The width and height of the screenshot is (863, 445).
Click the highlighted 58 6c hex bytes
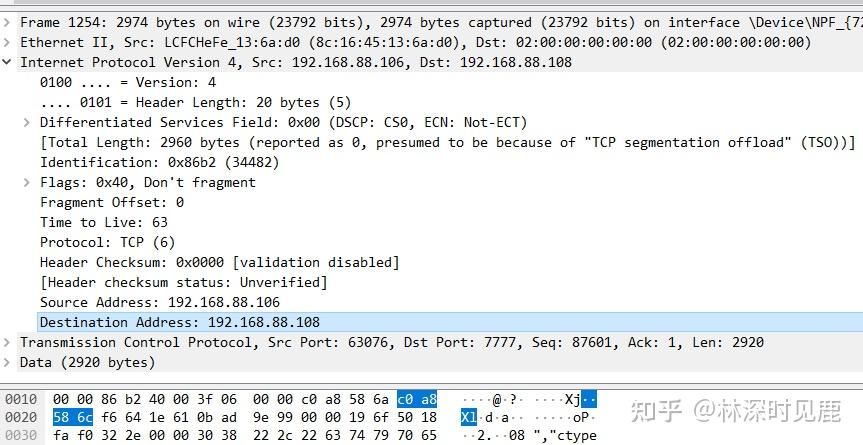(x=72, y=417)
